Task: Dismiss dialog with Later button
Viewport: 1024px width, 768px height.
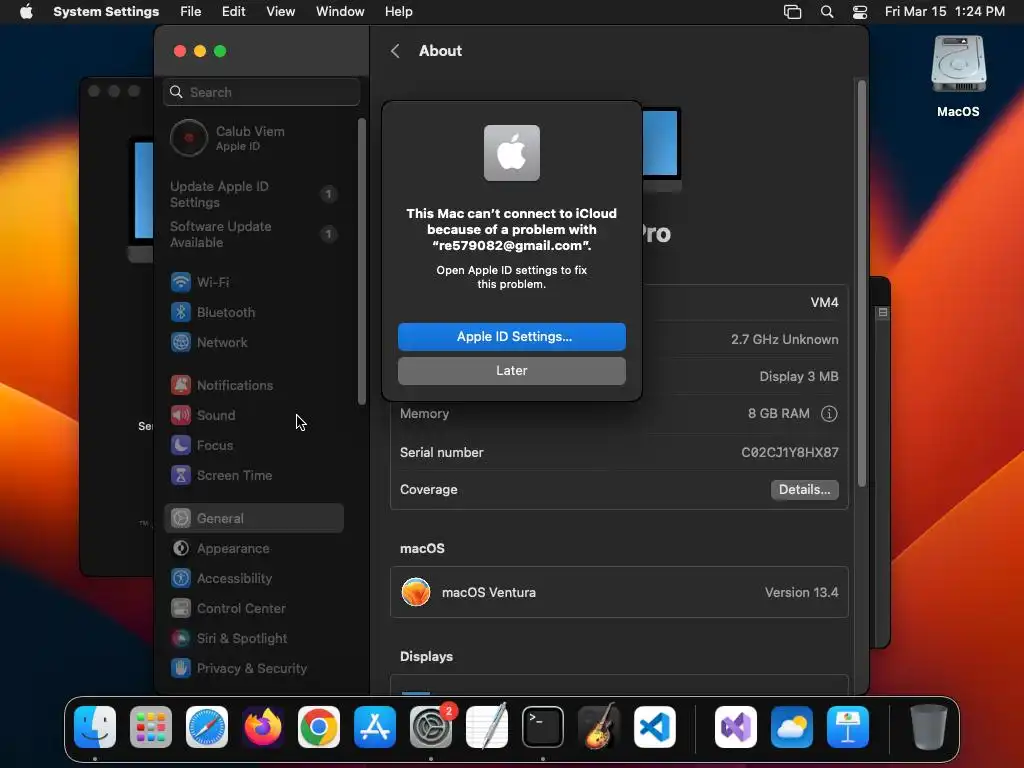Action: point(511,370)
